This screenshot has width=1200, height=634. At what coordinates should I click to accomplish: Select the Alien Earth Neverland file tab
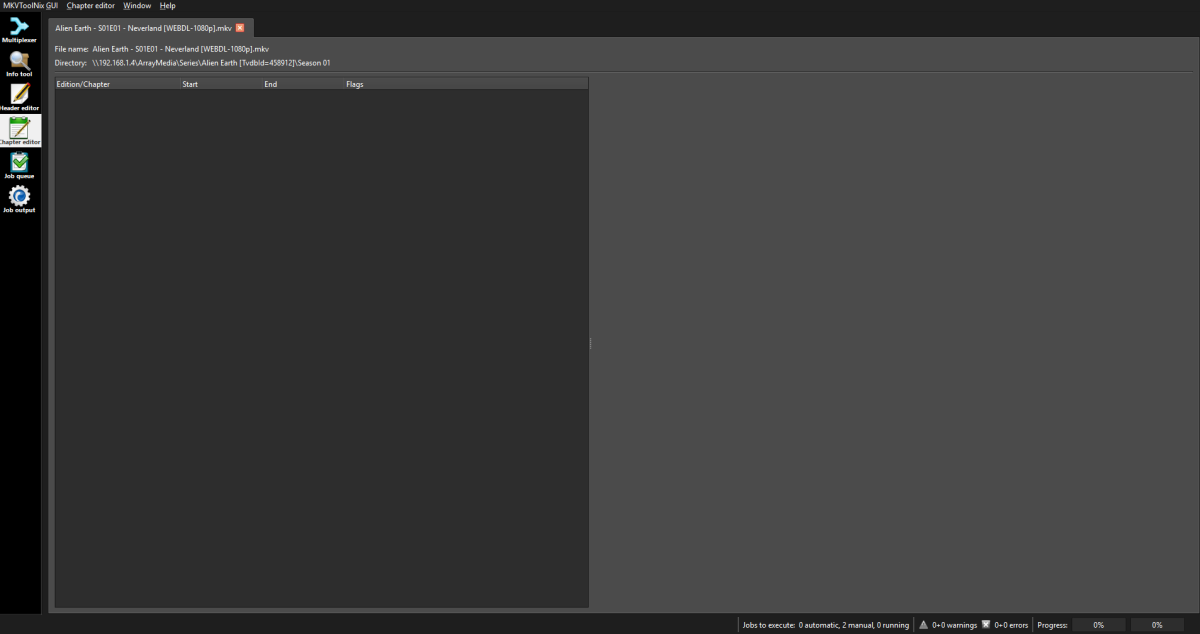140,28
